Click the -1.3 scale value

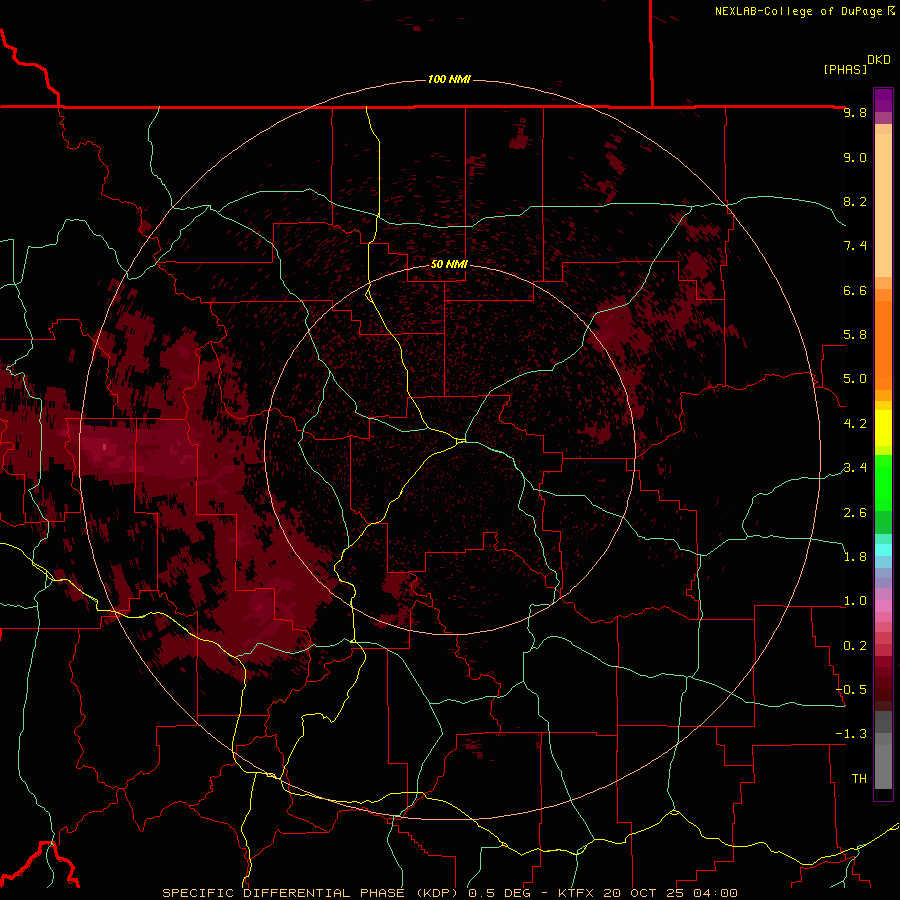pos(851,734)
